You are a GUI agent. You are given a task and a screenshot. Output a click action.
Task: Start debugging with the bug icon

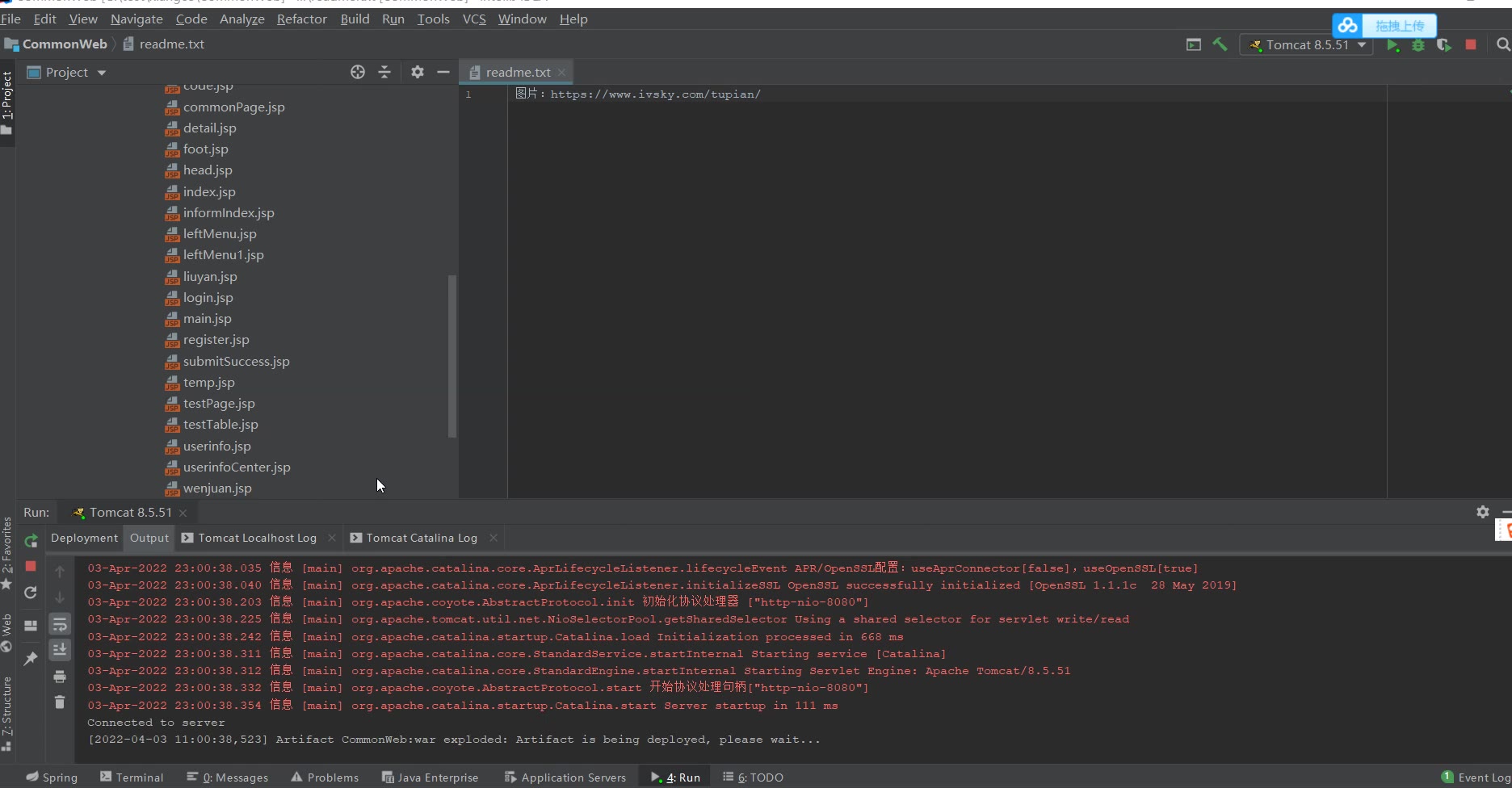coord(1418,45)
